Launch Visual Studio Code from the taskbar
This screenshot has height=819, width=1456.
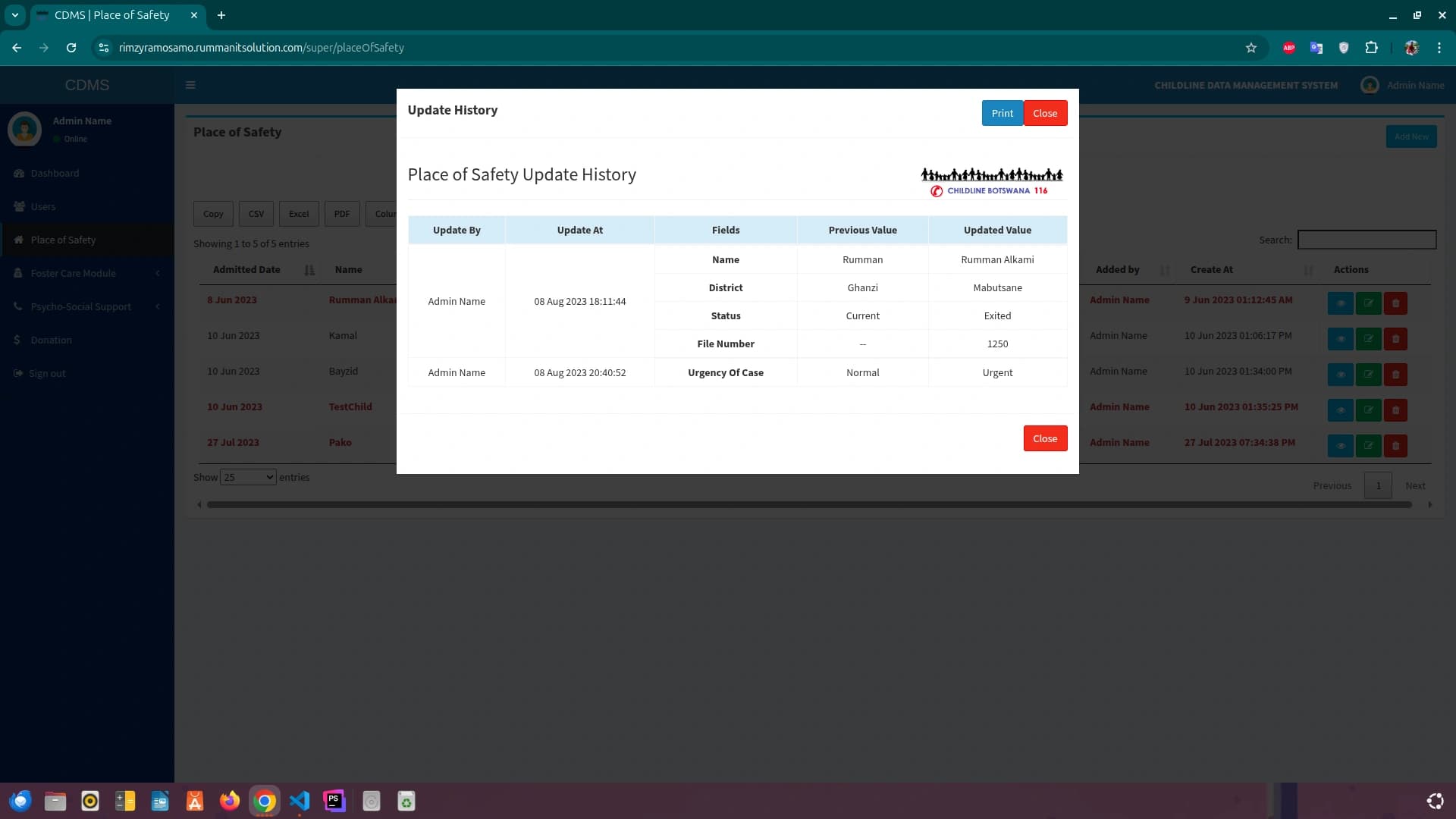300,802
